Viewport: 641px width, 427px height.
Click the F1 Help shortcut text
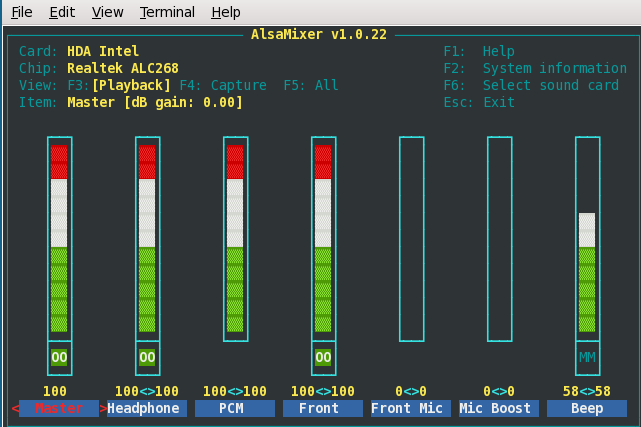(479, 51)
